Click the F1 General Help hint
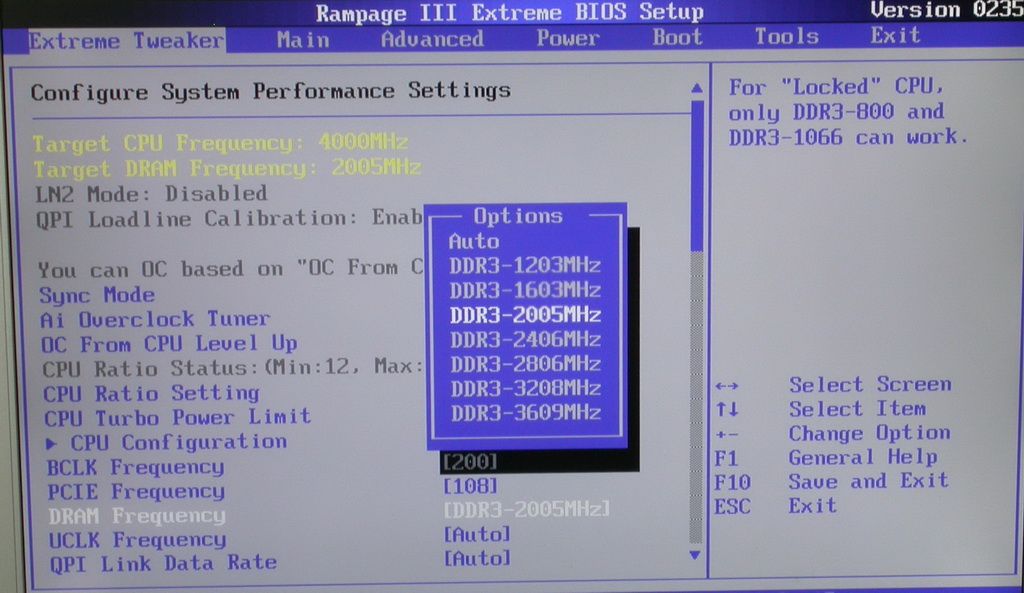Image resolution: width=1024 pixels, height=593 pixels. point(826,458)
